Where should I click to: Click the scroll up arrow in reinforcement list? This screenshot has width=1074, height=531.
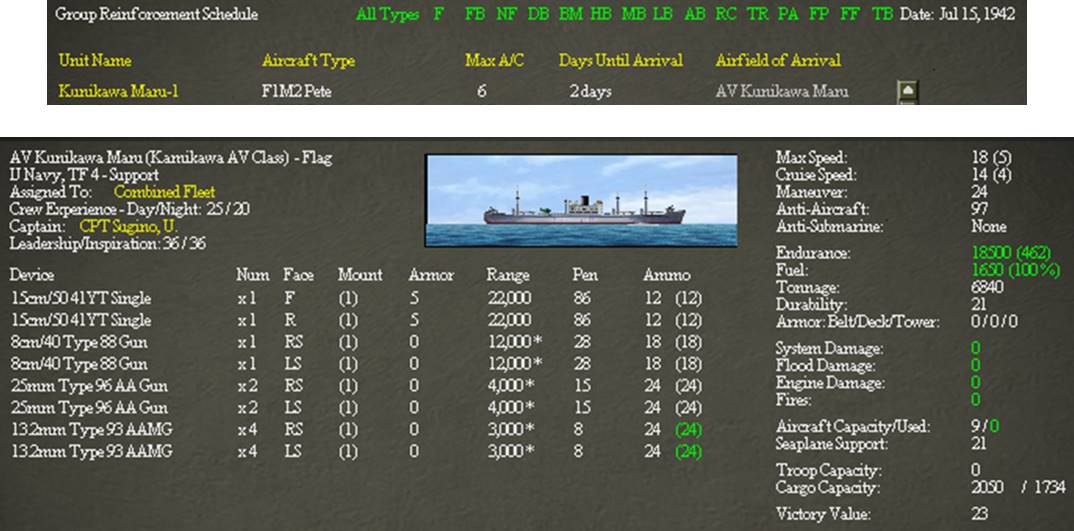(907, 90)
